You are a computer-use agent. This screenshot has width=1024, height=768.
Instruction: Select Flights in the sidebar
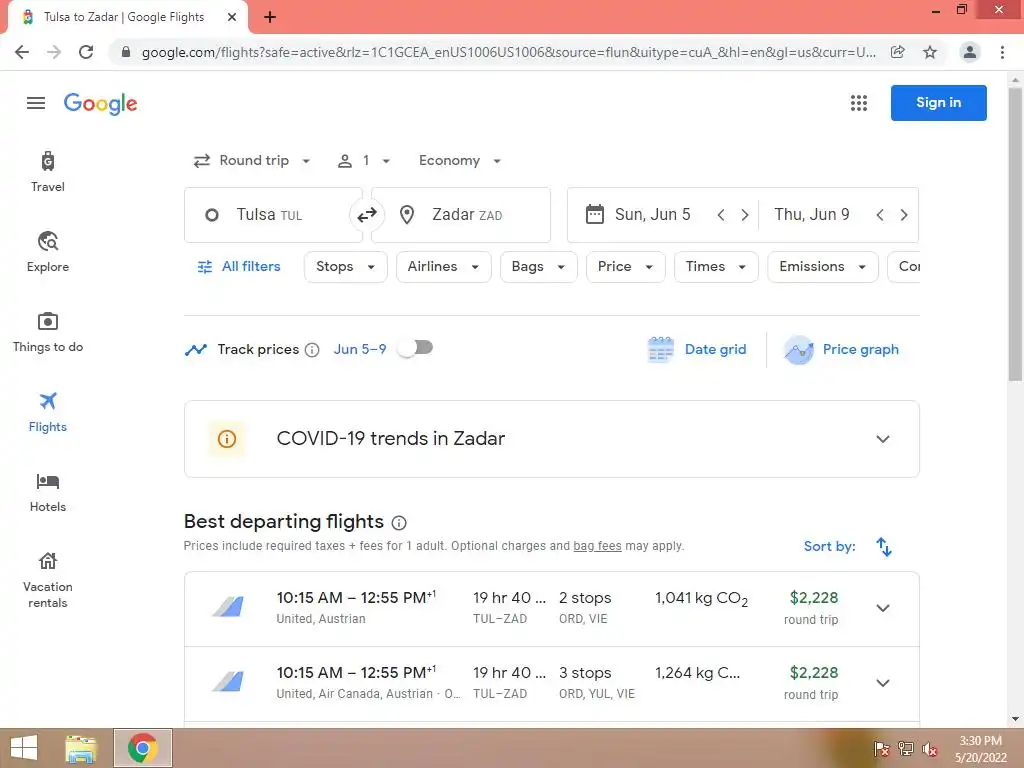(48, 413)
